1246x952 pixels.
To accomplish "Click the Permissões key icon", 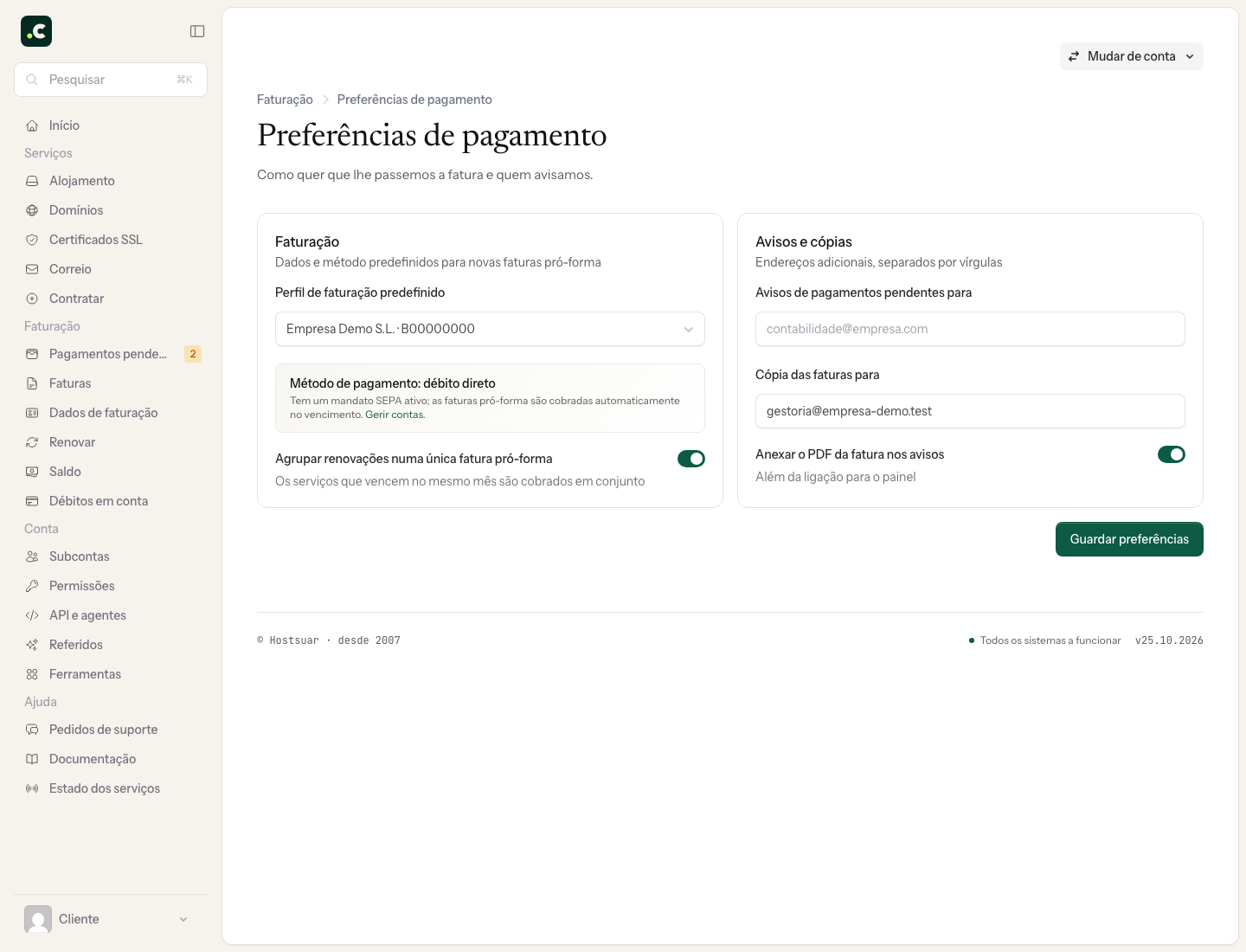I will pos(32,586).
